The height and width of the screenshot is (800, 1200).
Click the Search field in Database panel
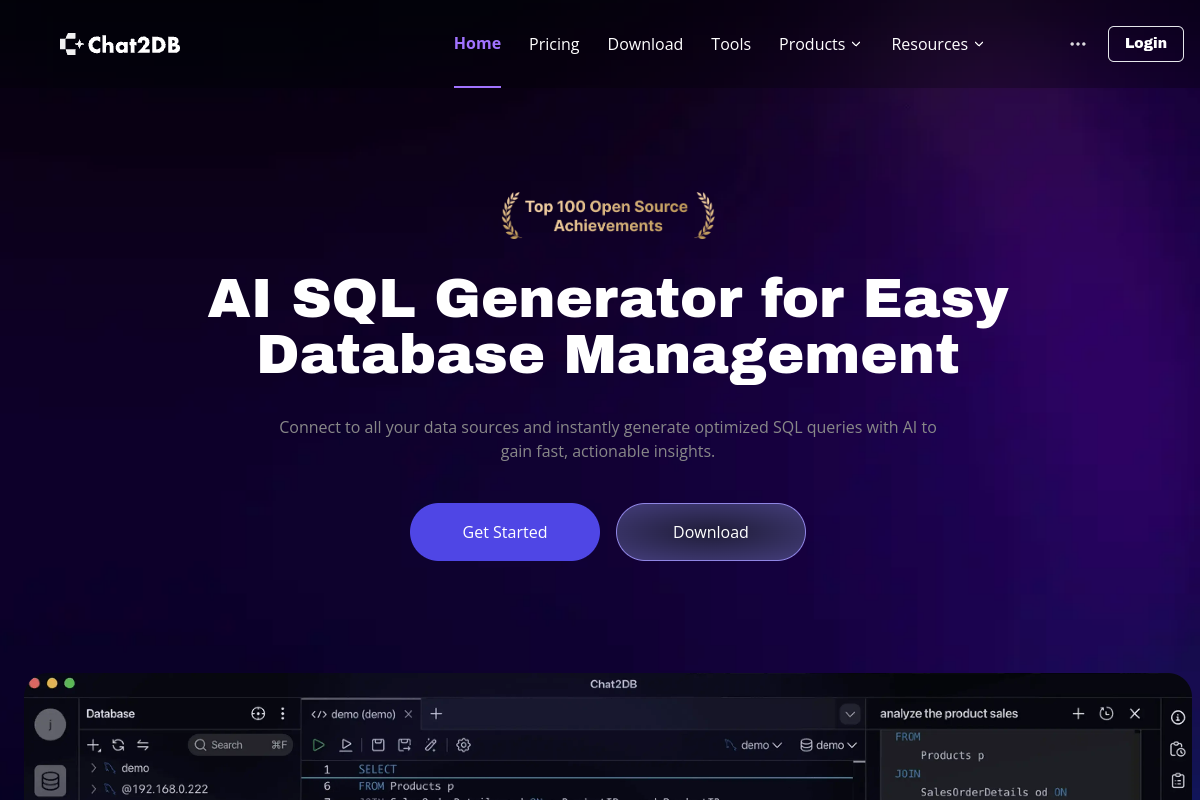[240, 745]
